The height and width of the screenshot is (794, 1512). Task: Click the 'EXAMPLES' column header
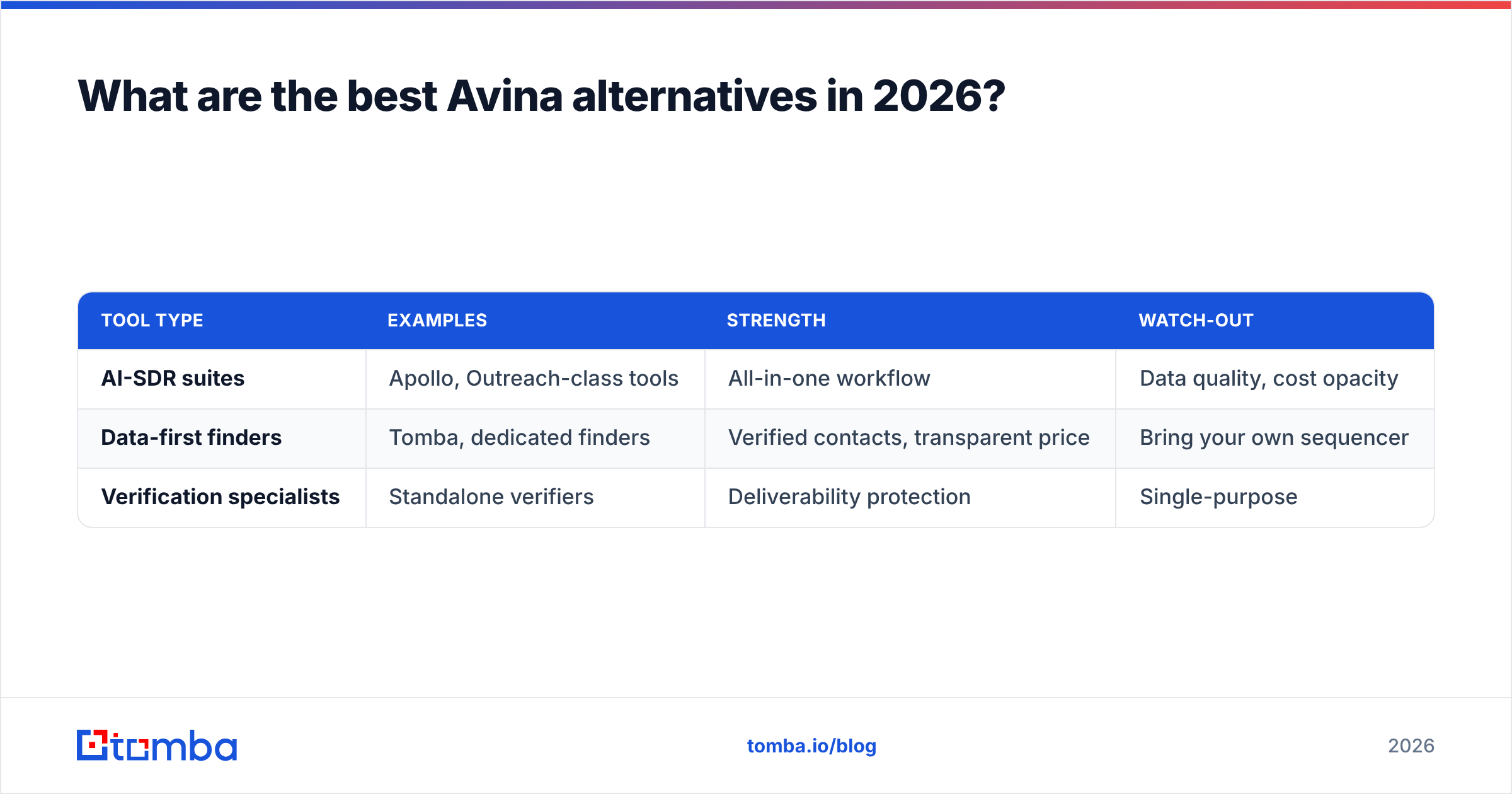[437, 320]
